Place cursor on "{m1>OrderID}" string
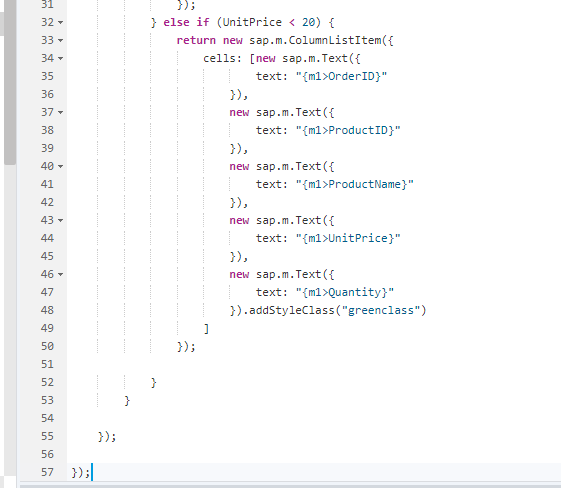This screenshot has width=561, height=488. (x=341, y=76)
